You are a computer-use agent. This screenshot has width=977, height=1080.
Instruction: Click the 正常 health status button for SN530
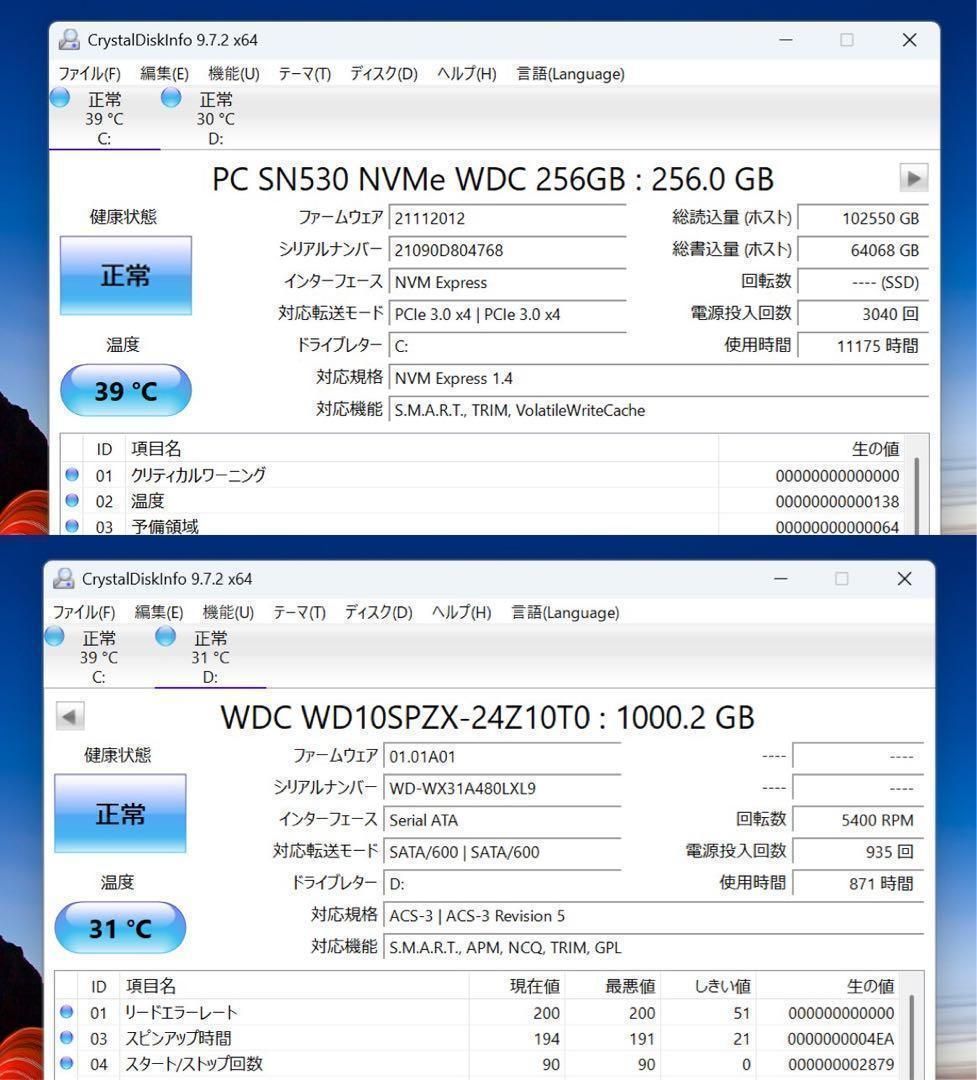(125, 276)
